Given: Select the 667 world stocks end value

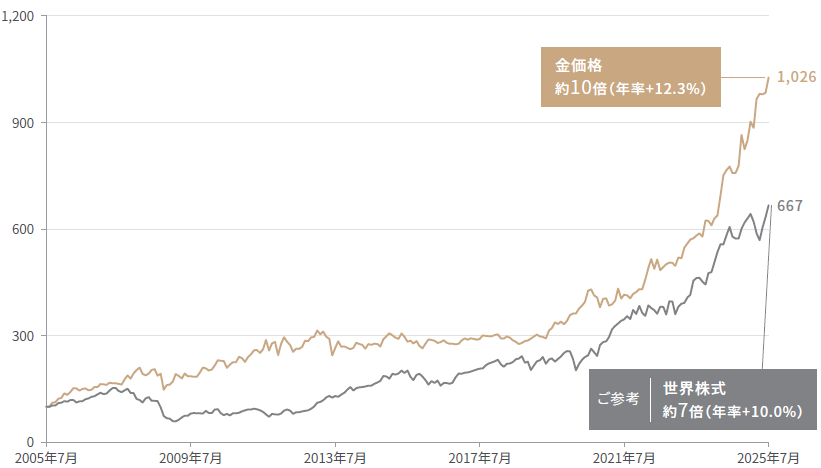Looking at the screenshot, I should [790, 206].
